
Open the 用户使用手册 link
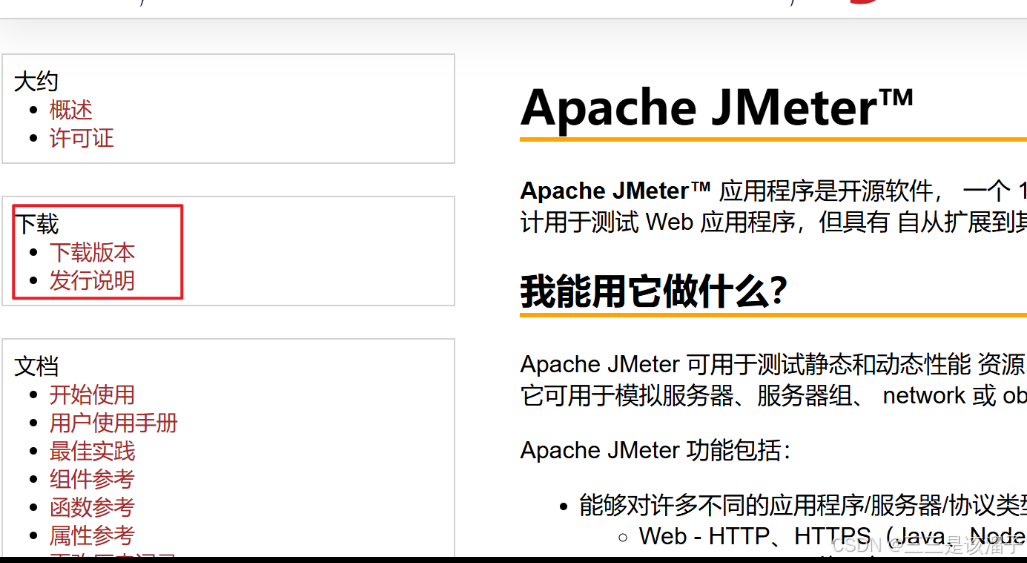(113, 423)
